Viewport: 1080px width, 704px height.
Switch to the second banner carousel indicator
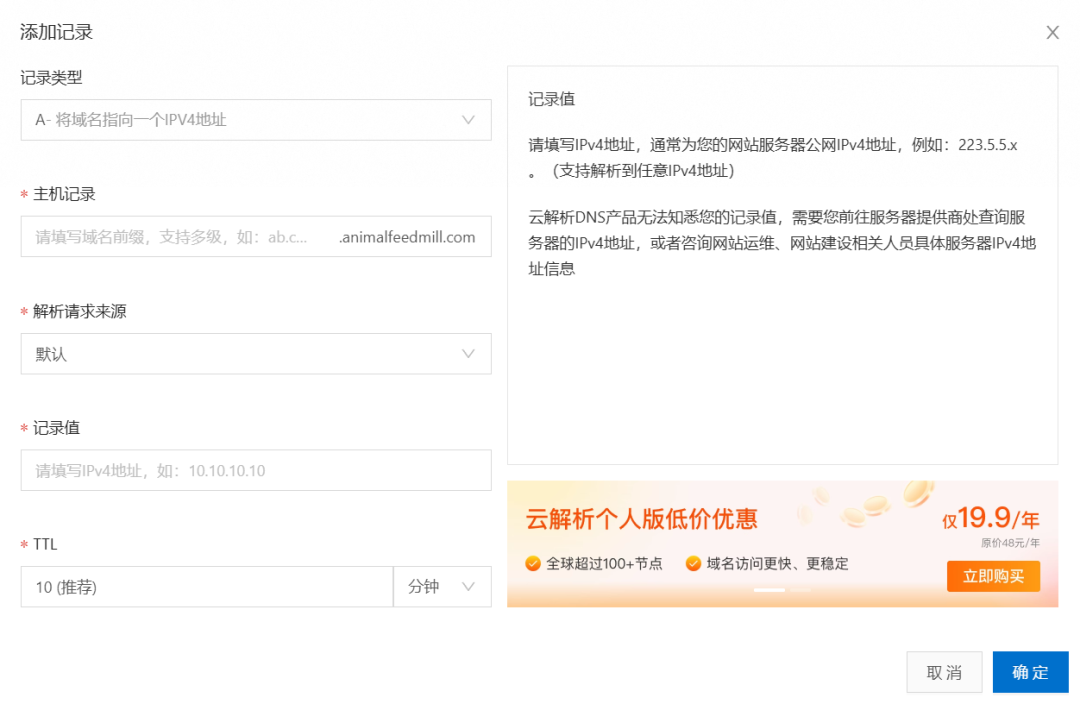click(x=800, y=590)
